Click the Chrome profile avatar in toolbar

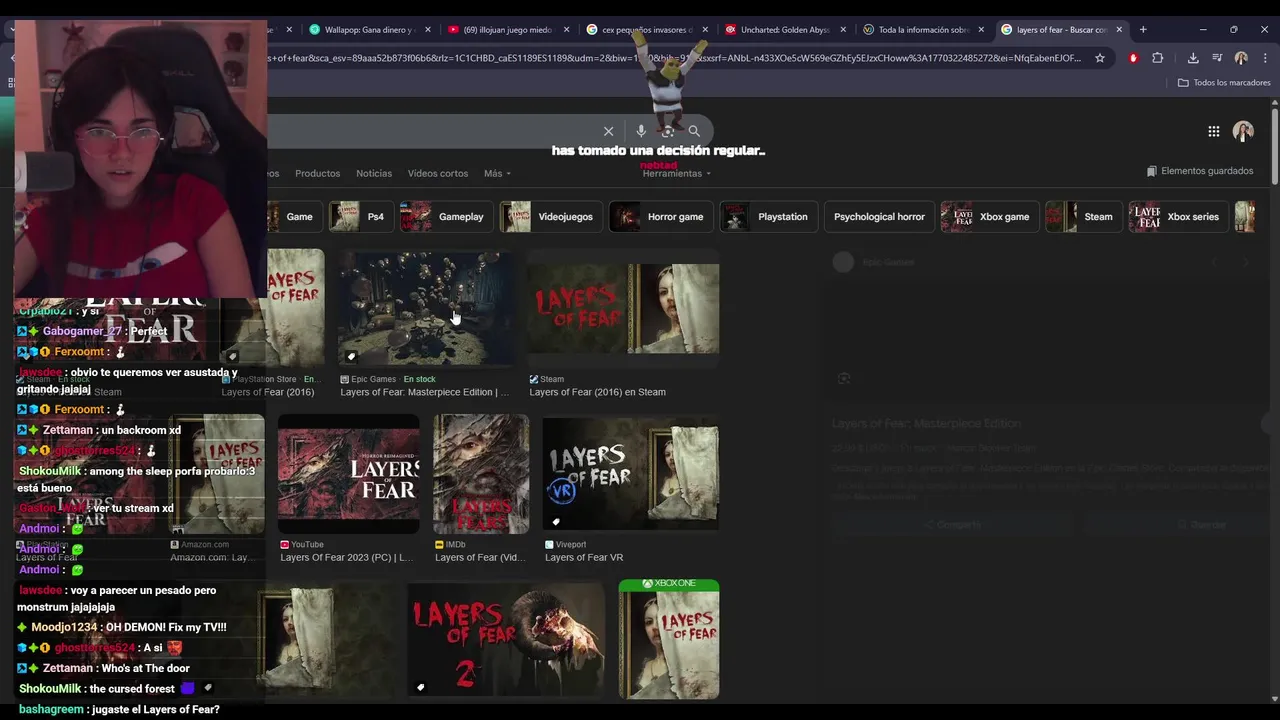[1241, 58]
